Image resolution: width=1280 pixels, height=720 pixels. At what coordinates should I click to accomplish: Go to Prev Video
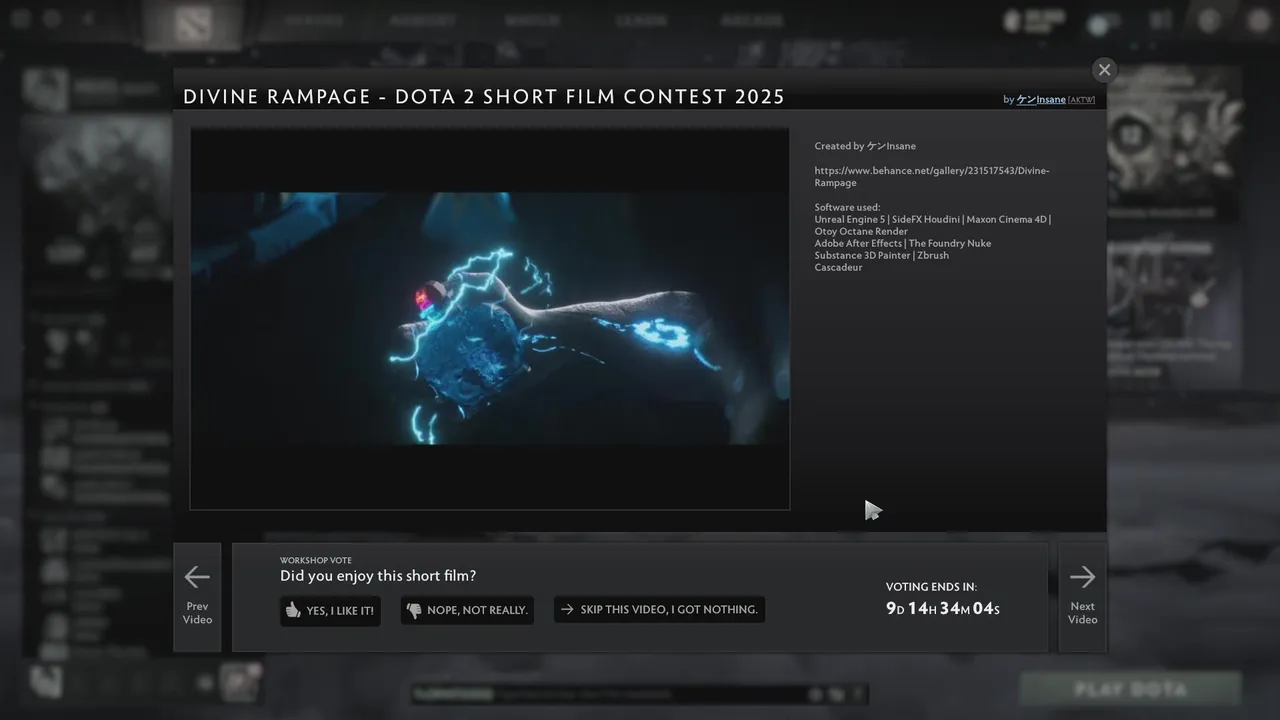pos(197,597)
